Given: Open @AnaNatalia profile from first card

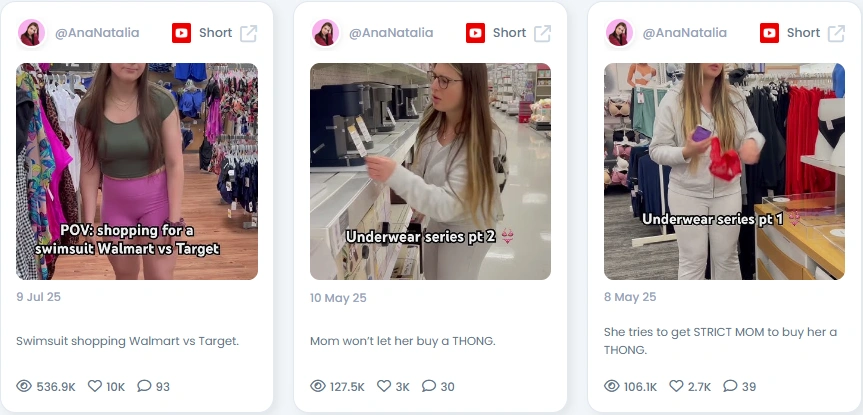Looking at the screenshot, I should [97, 33].
